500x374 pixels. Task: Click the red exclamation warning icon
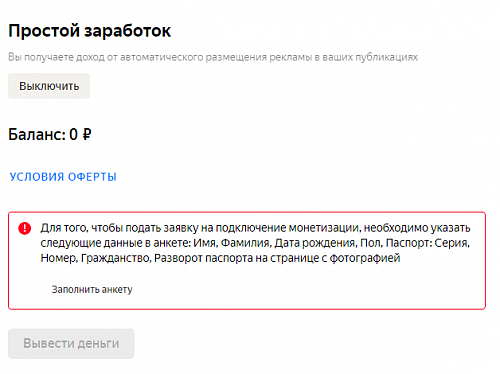click(x=25, y=228)
